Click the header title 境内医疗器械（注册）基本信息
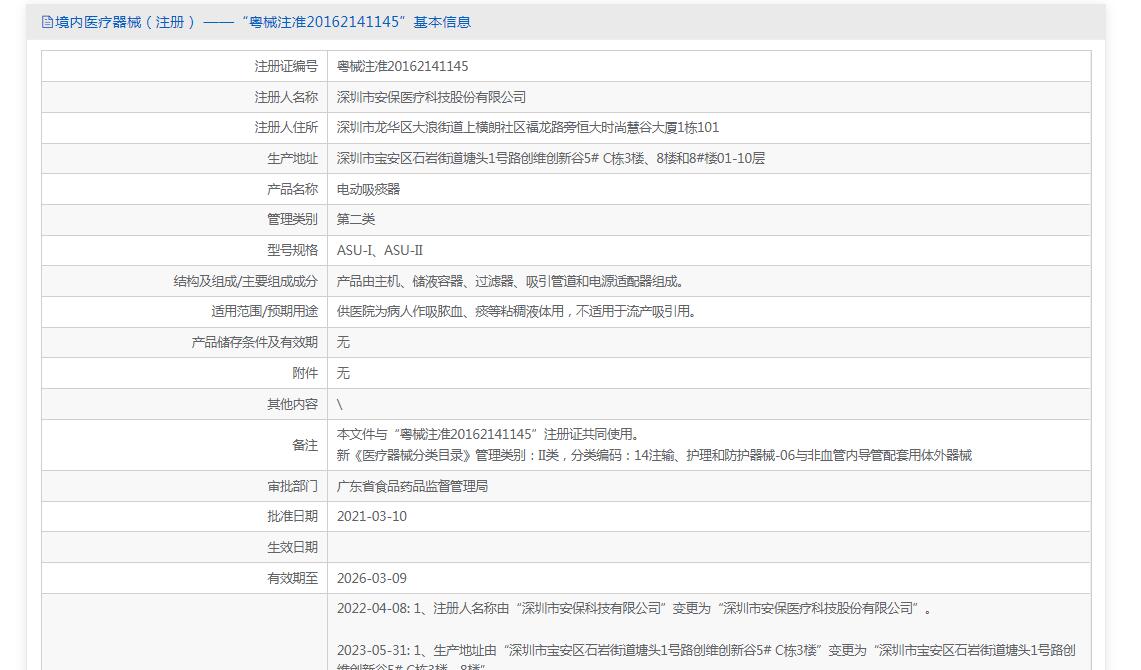 tap(263, 22)
